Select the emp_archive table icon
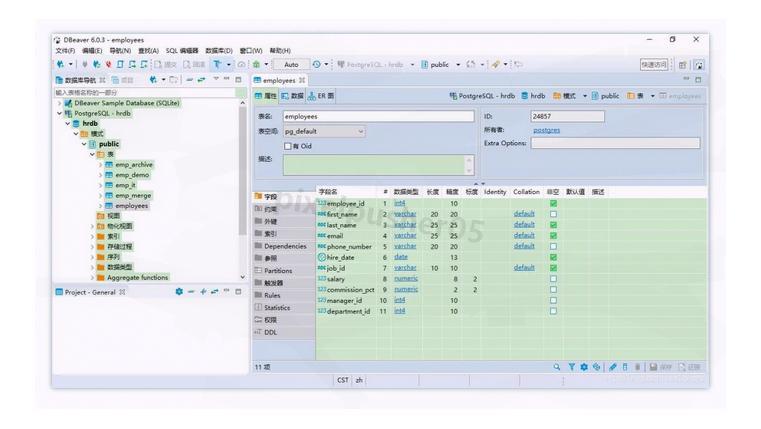Image resolution: width=761 pixels, height=429 pixels. point(108,164)
